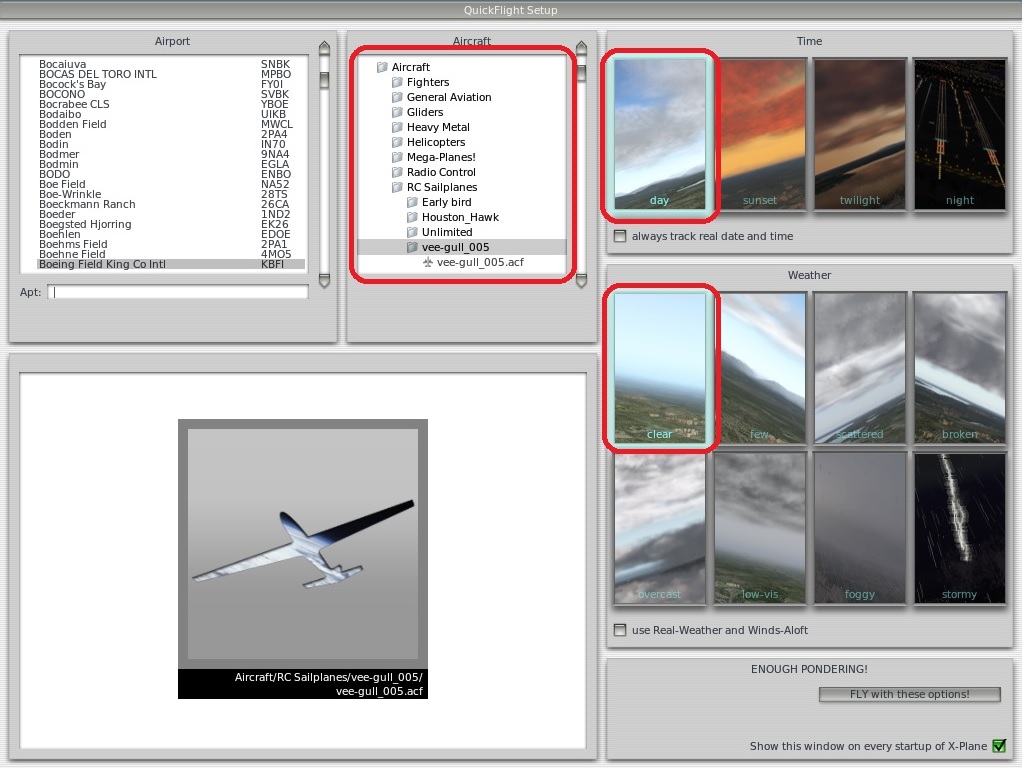Click the Apt airport search field

(x=180, y=292)
